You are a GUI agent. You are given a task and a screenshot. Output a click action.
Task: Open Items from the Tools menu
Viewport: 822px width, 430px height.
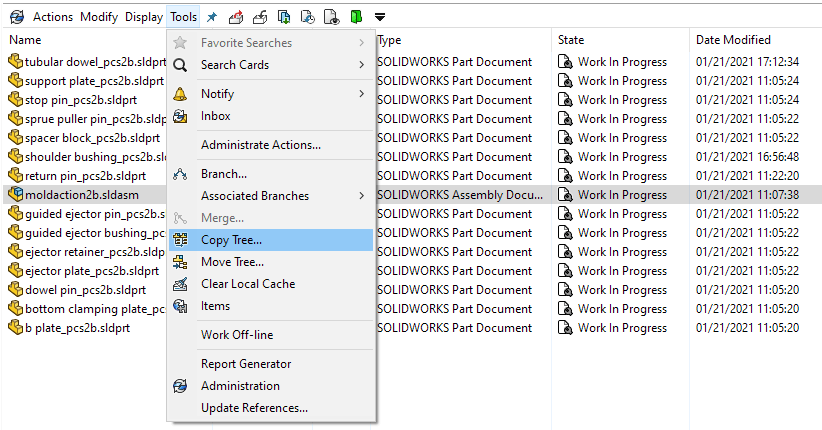click(x=271, y=306)
